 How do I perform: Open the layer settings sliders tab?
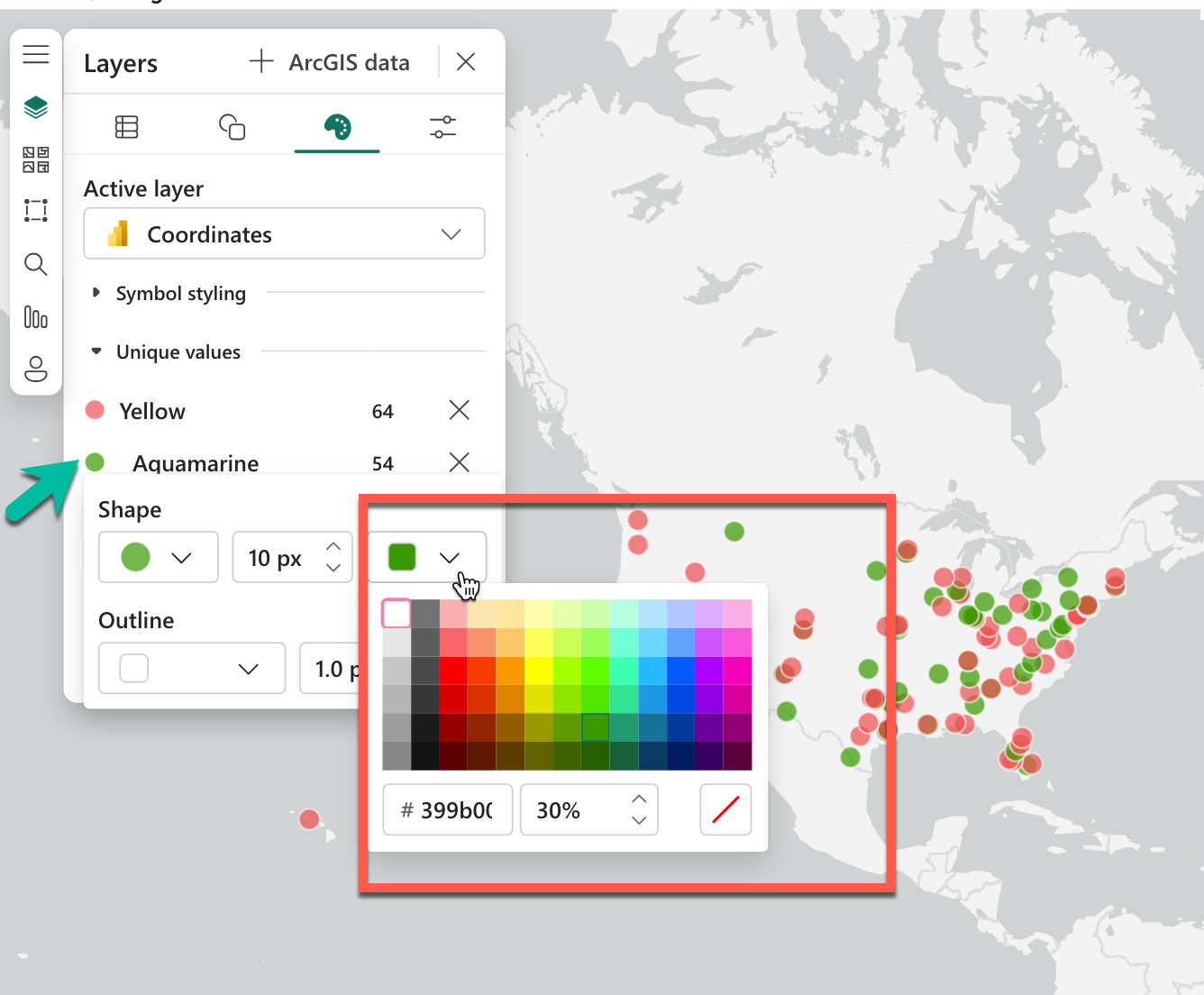pyautogui.click(x=442, y=126)
